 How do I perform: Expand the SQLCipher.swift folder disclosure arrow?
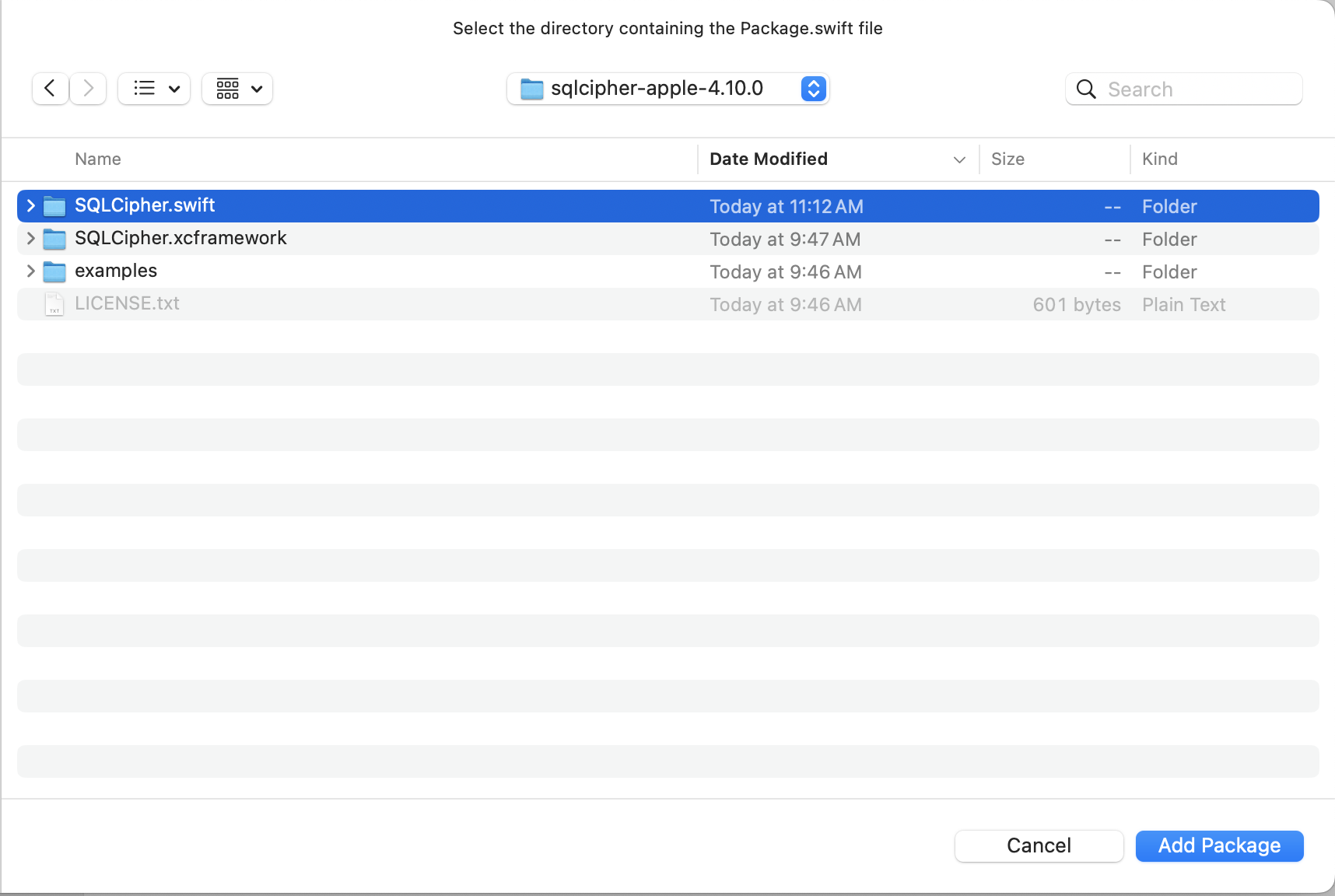(x=31, y=205)
